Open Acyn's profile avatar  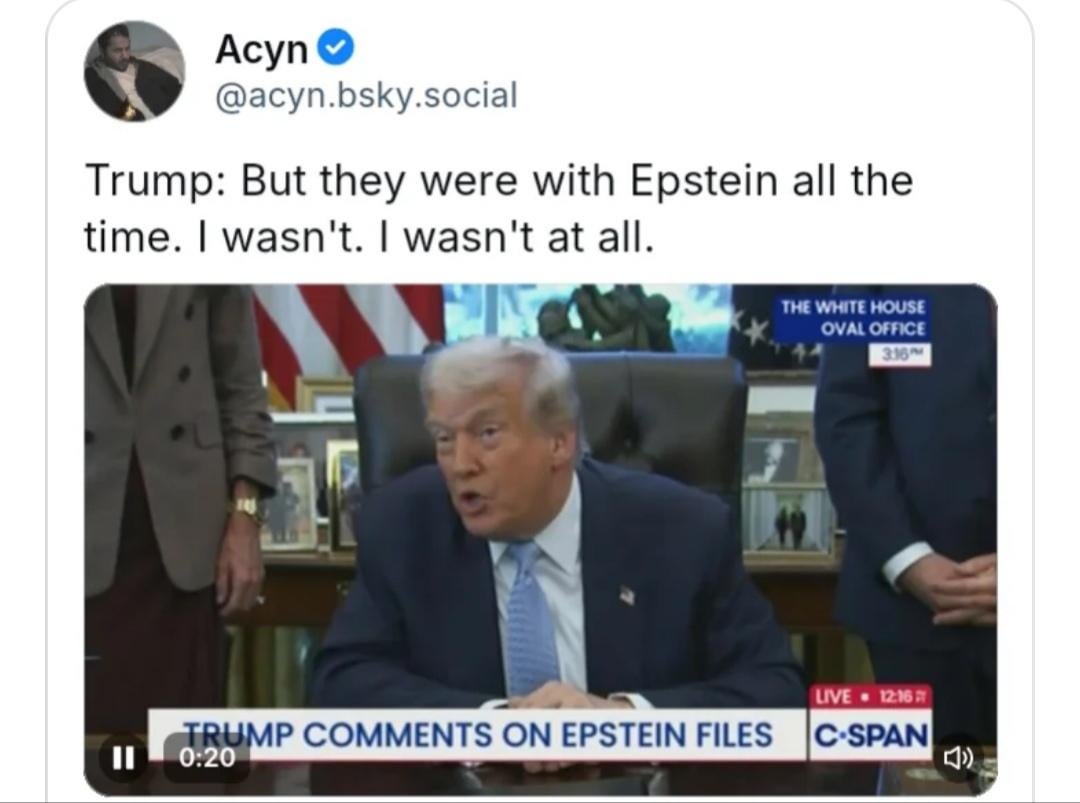[134, 71]
